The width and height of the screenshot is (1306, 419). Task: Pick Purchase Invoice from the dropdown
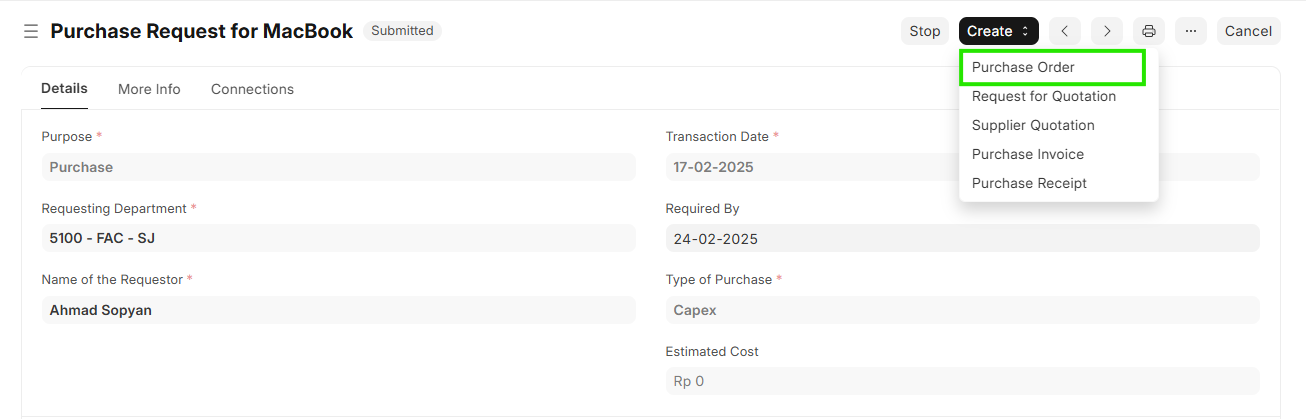pyautogui.click(x=1027, y=154)
